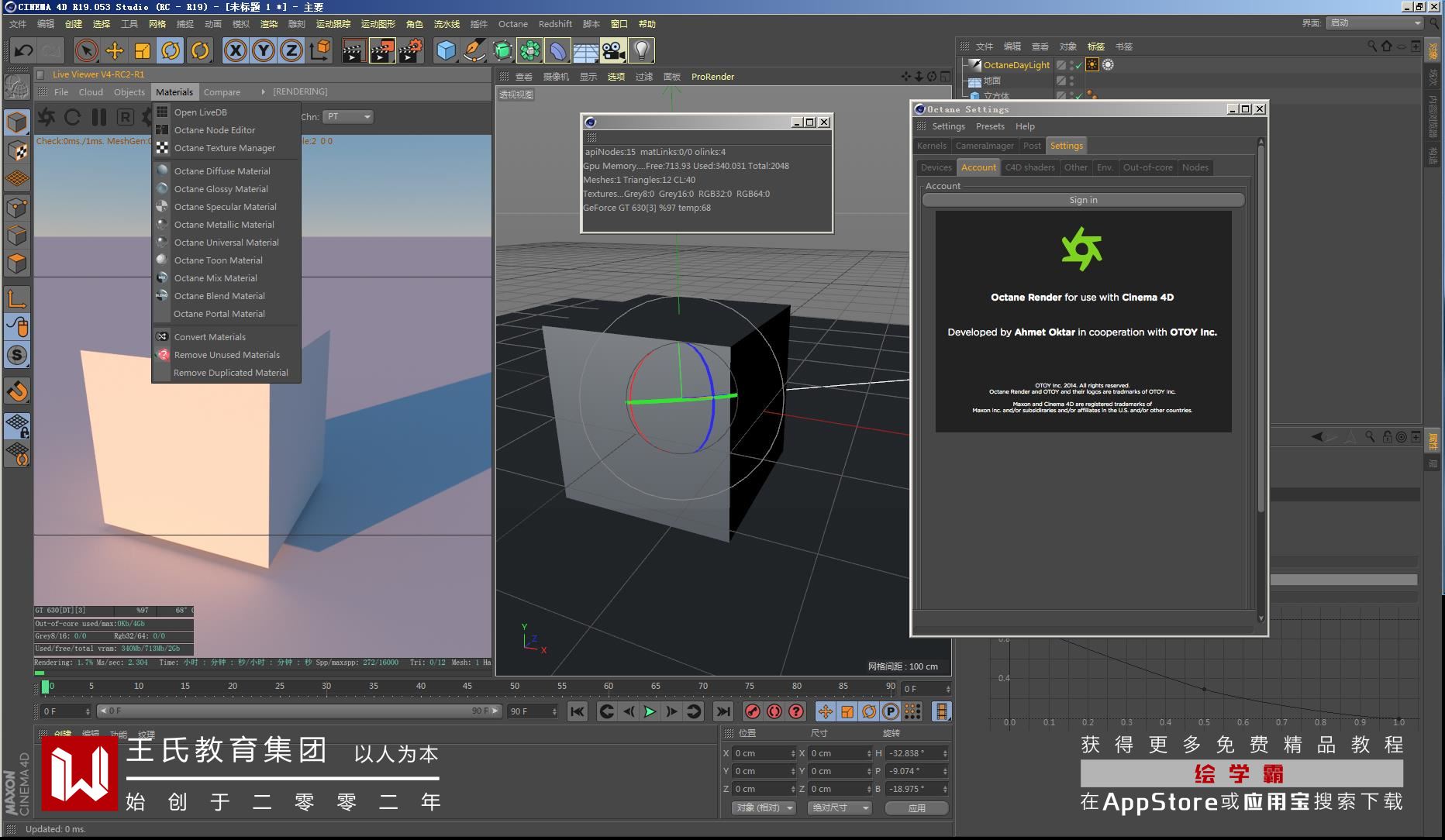The image size is (1445, 840).
Task: Select the Move tool in the top toolbar
Action: pyautogui.click(x=115, y=51)
